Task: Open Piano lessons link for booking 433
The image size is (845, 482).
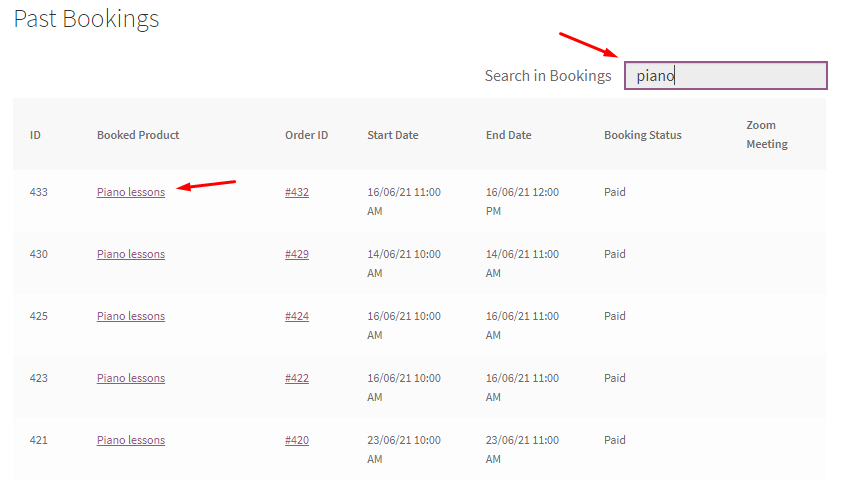Action: point(131,192)
